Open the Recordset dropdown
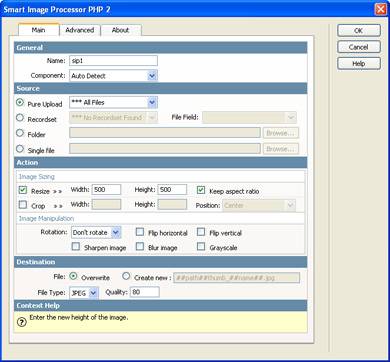This screenshot has width=390, height=362. 113,118
